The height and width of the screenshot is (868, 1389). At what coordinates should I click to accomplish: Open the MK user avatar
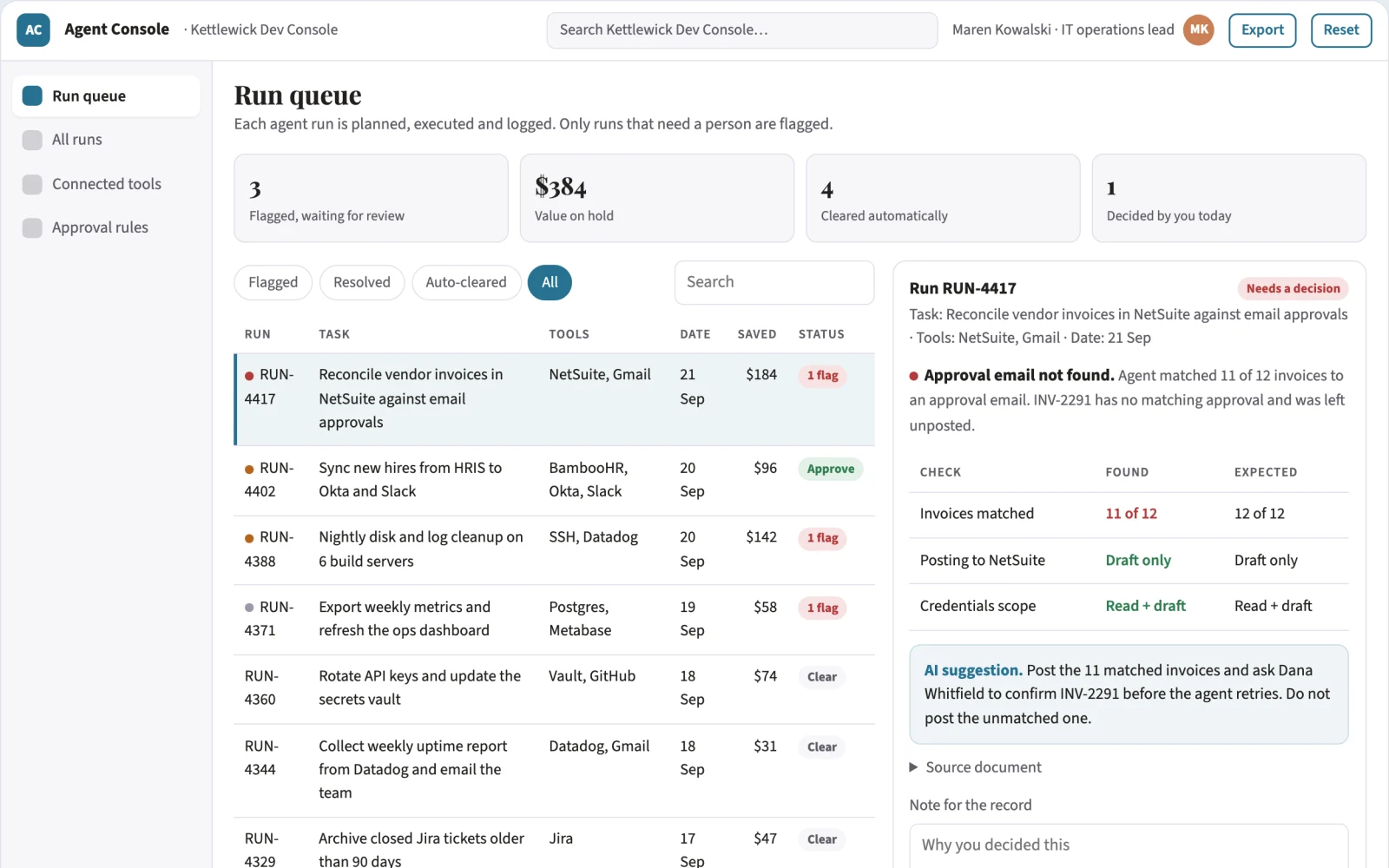pyautogui.click(x=1199, y=30)
